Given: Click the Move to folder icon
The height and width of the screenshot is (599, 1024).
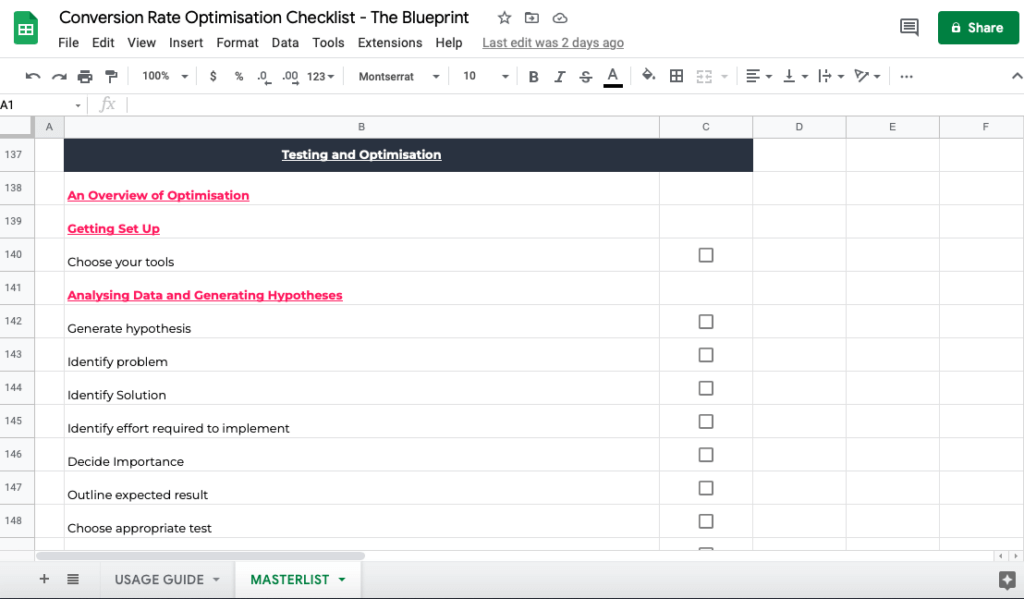Looking at the screenshot, I should 532,18.
